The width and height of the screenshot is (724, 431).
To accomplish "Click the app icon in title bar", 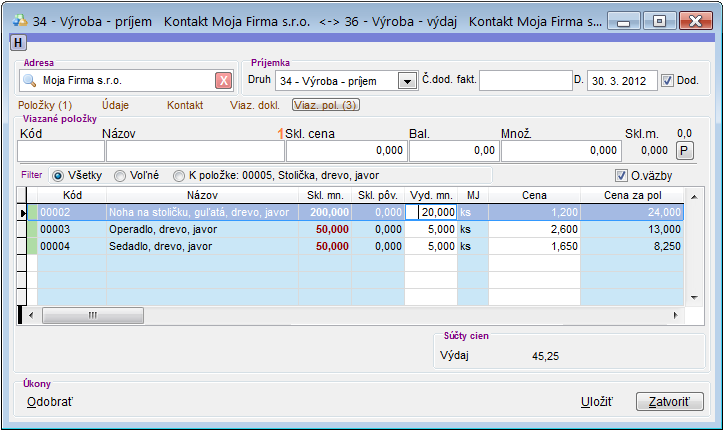I will (17, 20).
